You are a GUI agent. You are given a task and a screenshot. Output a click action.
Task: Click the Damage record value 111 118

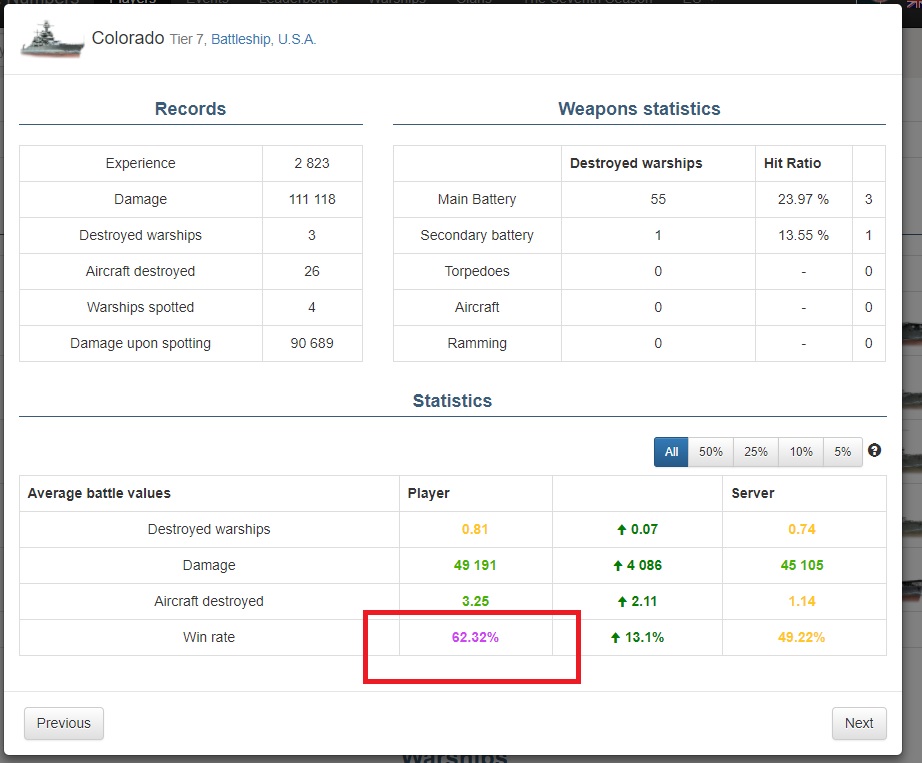point(312,199)
